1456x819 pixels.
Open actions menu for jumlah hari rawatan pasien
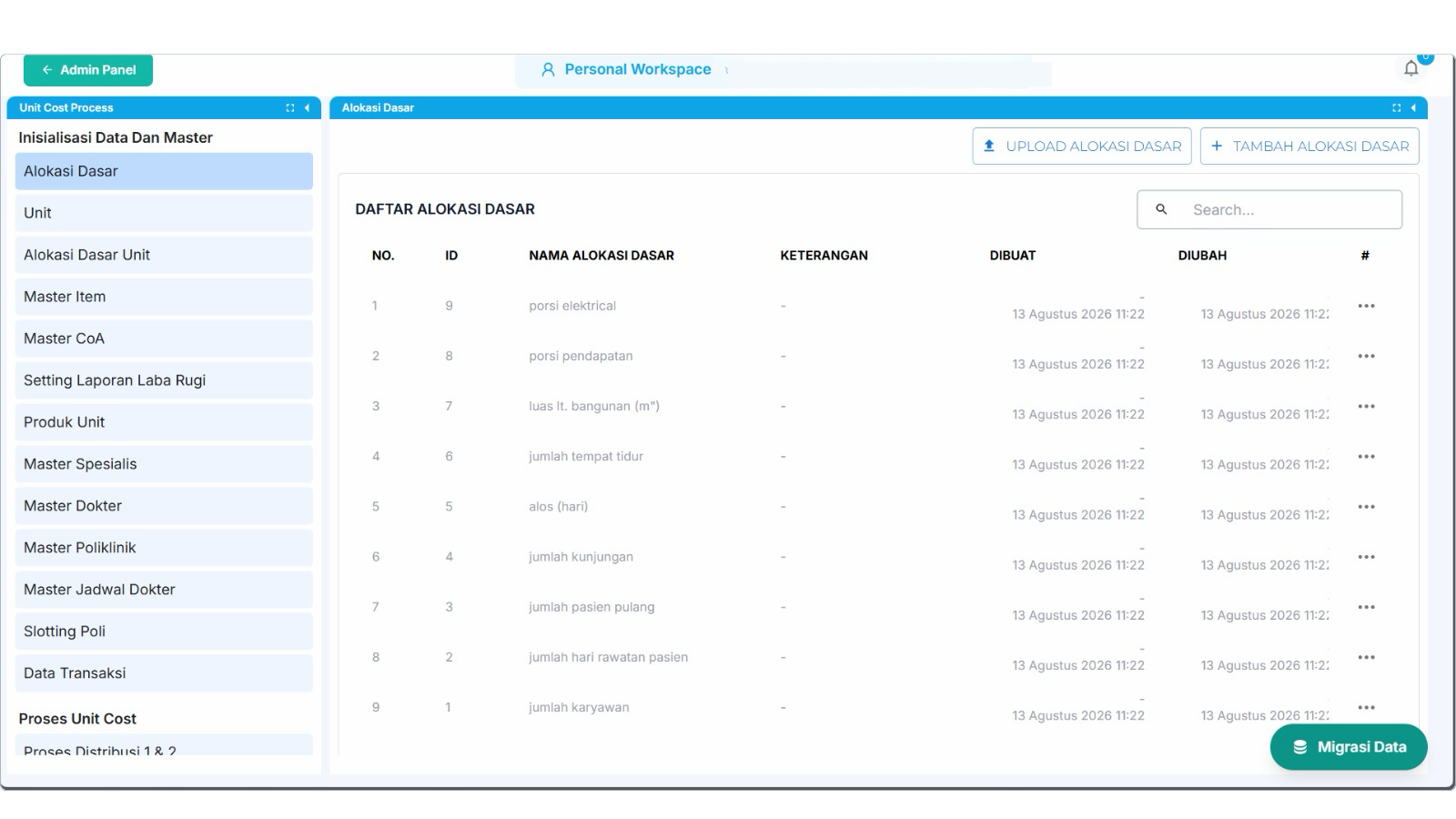click(x=1366, y=656)
